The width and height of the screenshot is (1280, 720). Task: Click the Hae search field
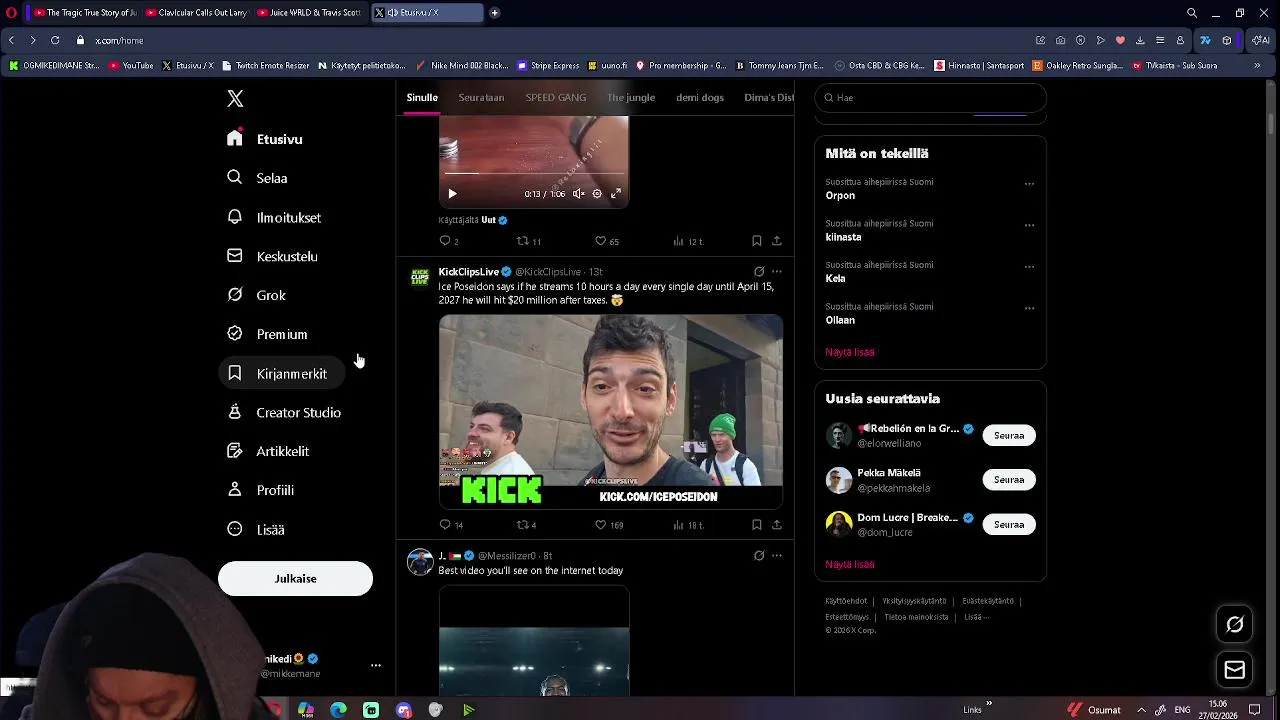click(x=930, y=98)
